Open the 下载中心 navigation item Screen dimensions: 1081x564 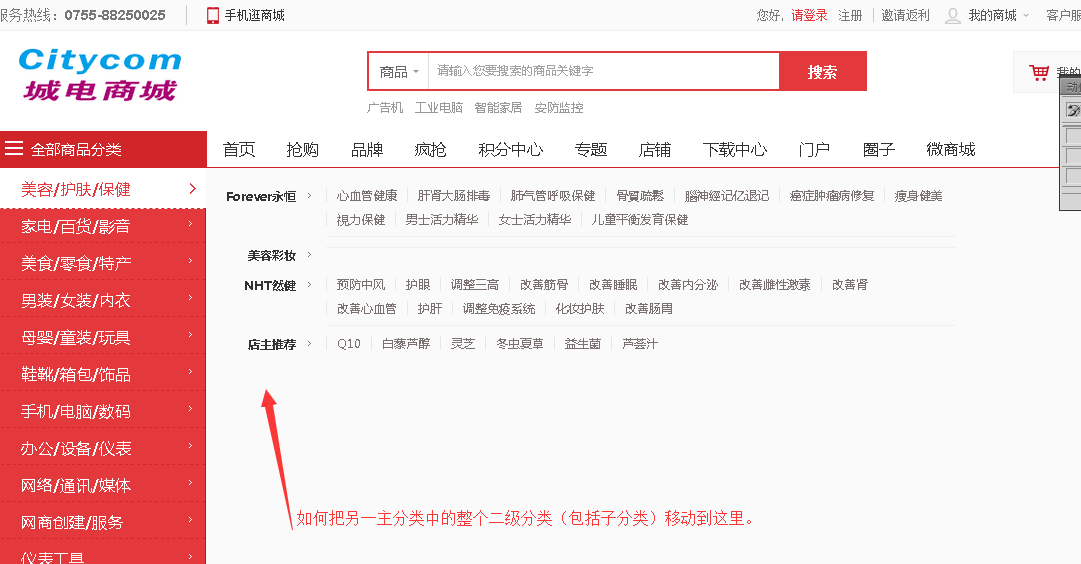click(x=735, y=150)
